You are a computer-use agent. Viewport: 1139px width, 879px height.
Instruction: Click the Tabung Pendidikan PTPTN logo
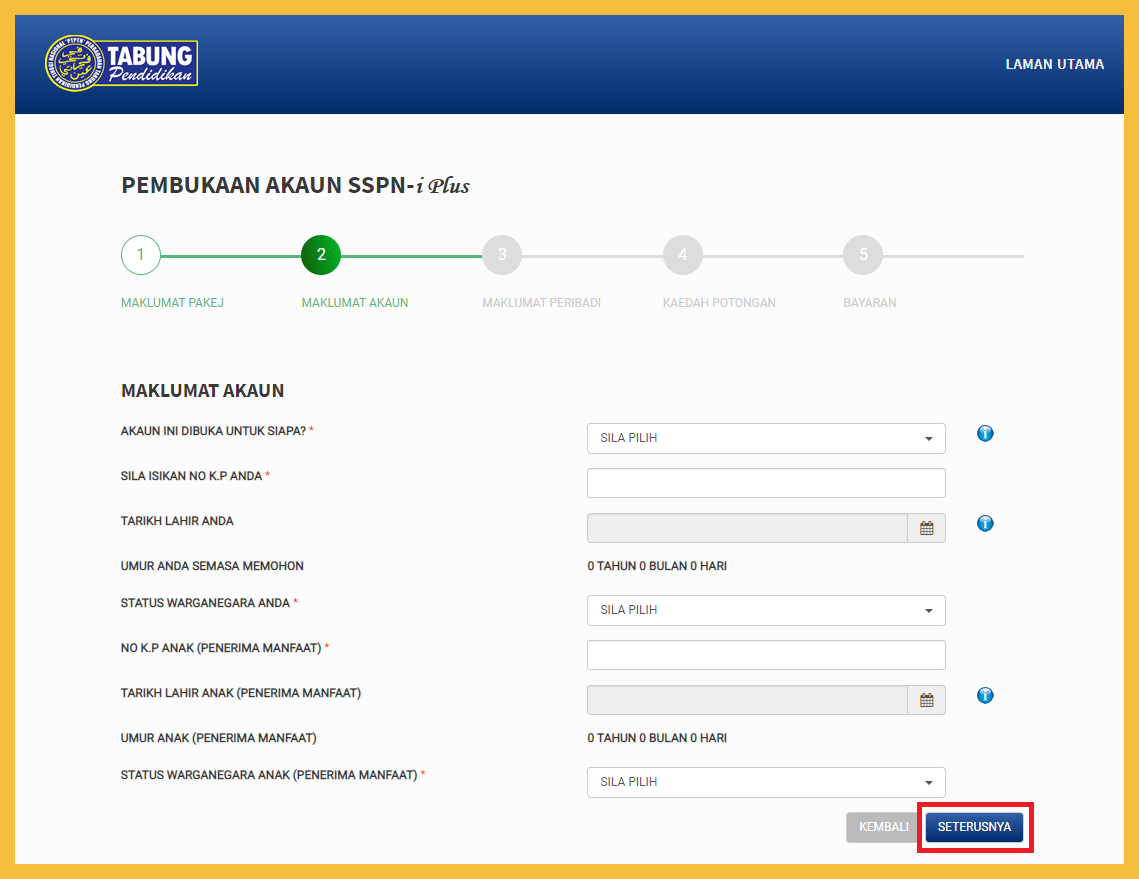point(121,64)
